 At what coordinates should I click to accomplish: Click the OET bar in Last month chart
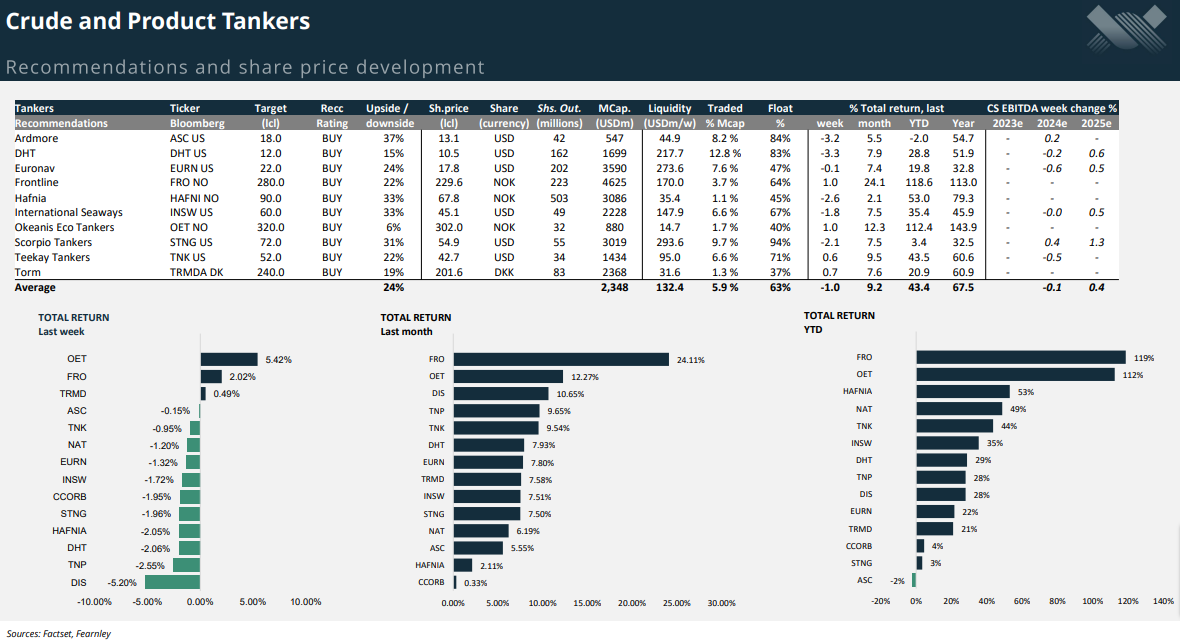[x=508, y=376]
